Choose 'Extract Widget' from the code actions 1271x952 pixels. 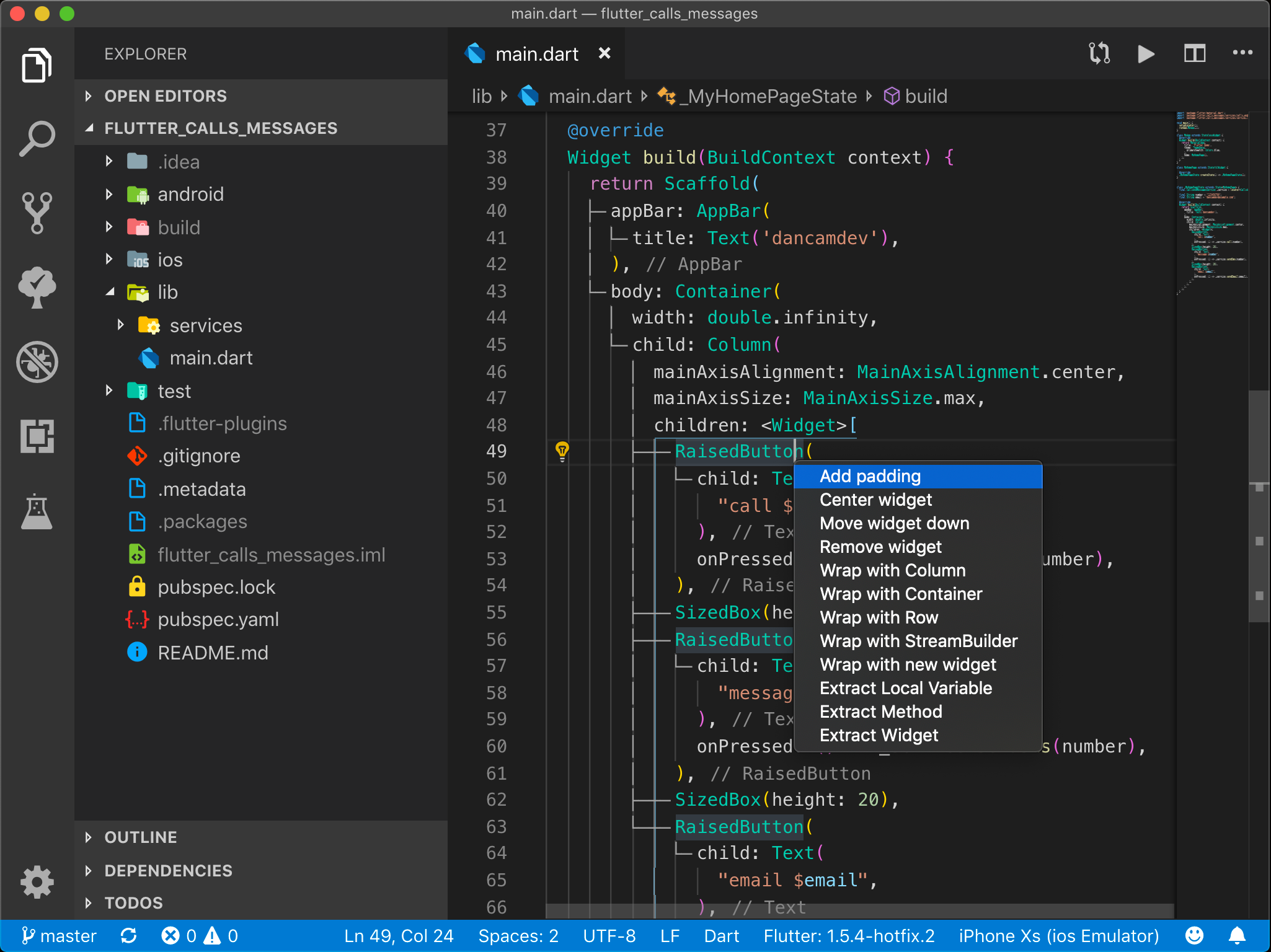click(x=879, y=735)
